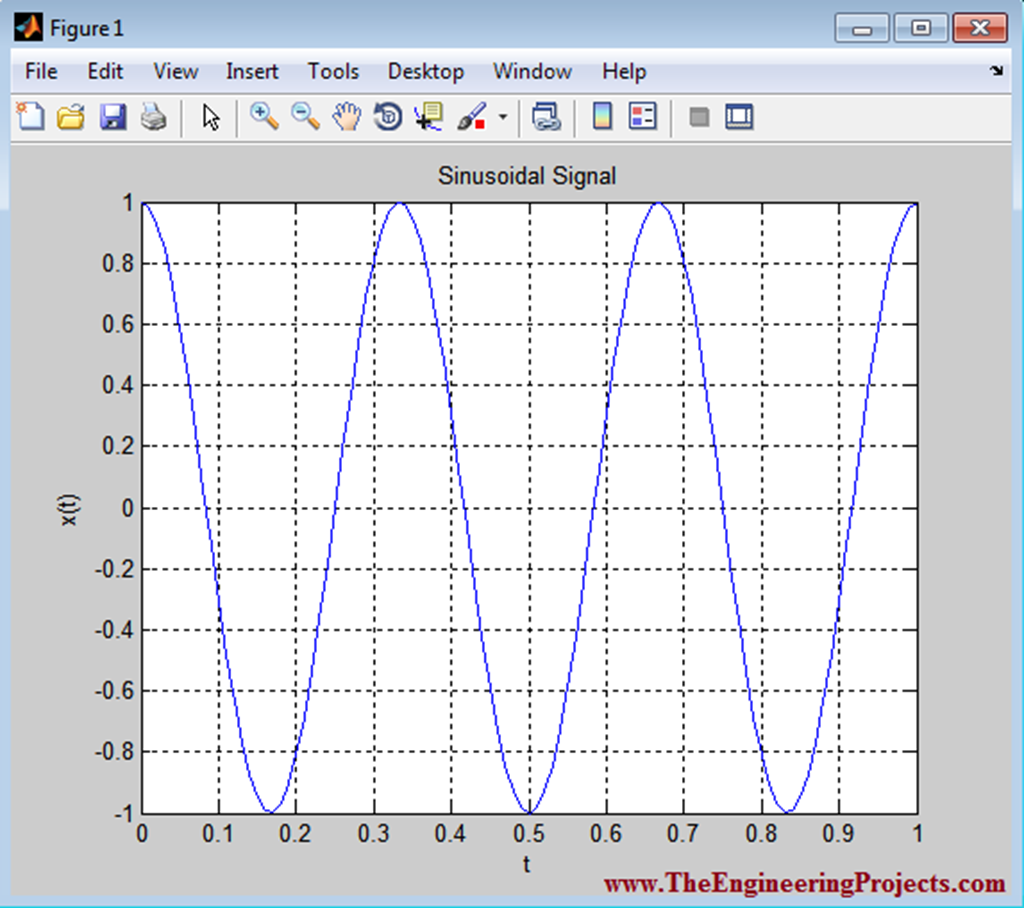The width and height of the screenshot is (1024, 908).
Task: Click the Sinusoidal Signal plot title
Action: point(527,176)
